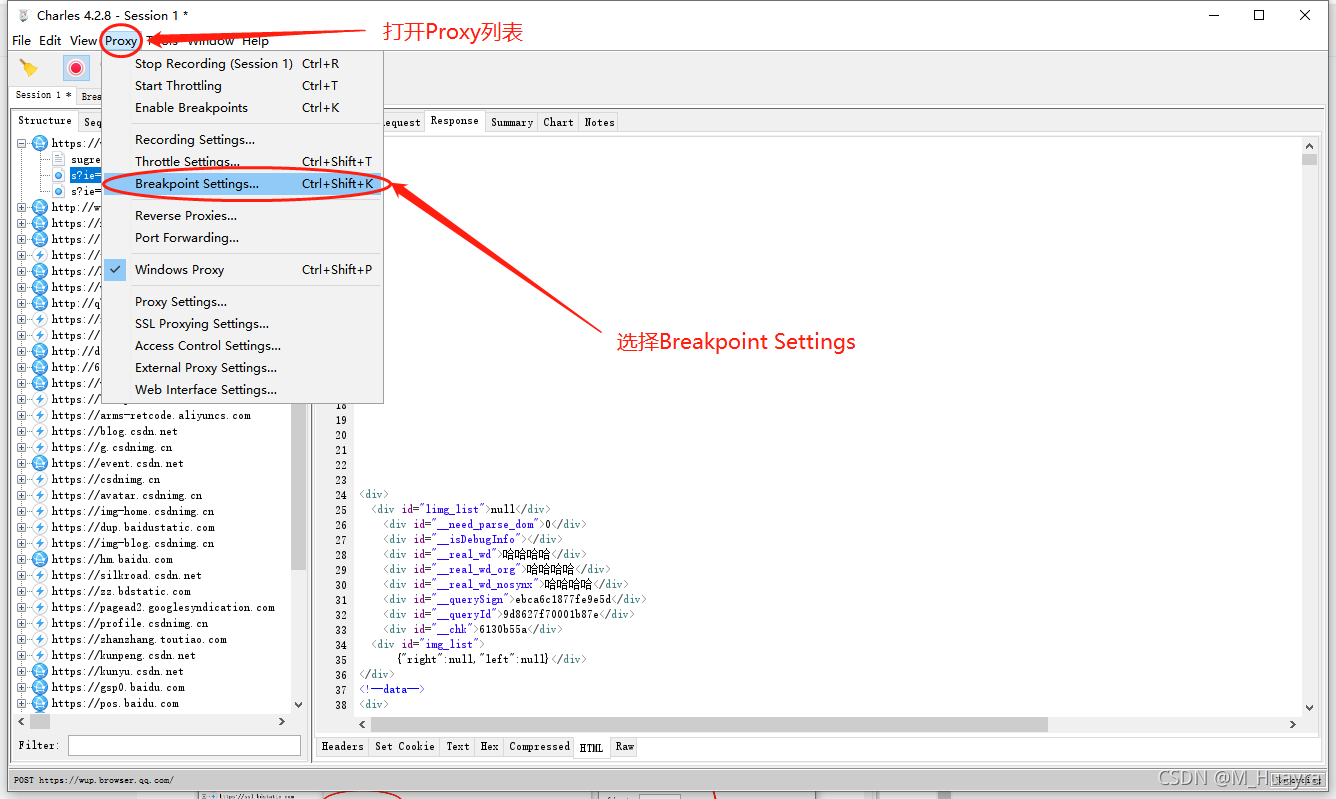
Task: Expand the https://event.csdn.net tree node
Action: coord(22,463)
